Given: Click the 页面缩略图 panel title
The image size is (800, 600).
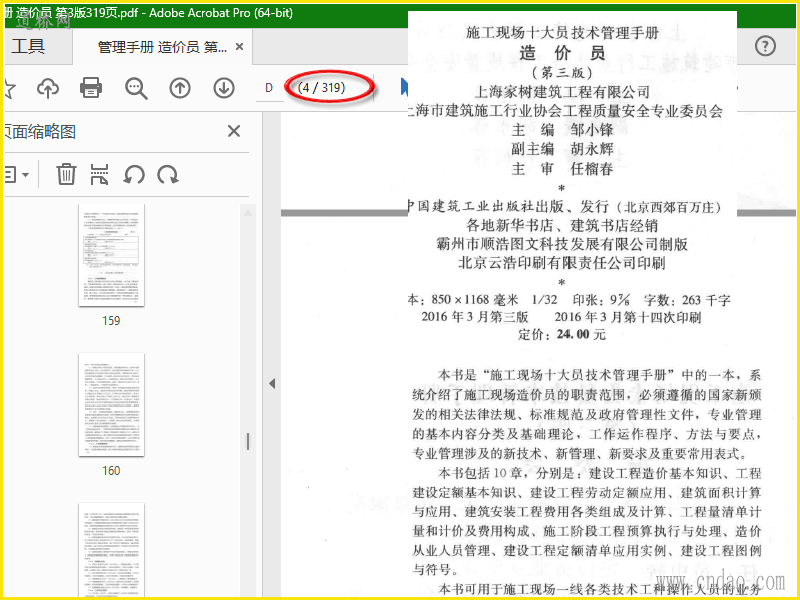Looking at the screenshot, I should tap(40, 132).
